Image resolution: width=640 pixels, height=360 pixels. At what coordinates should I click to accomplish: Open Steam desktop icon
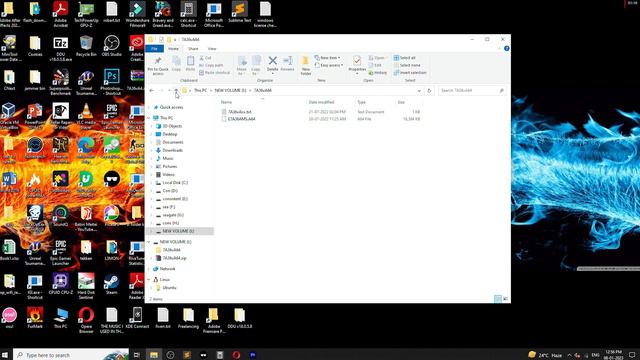click(111, 284)
